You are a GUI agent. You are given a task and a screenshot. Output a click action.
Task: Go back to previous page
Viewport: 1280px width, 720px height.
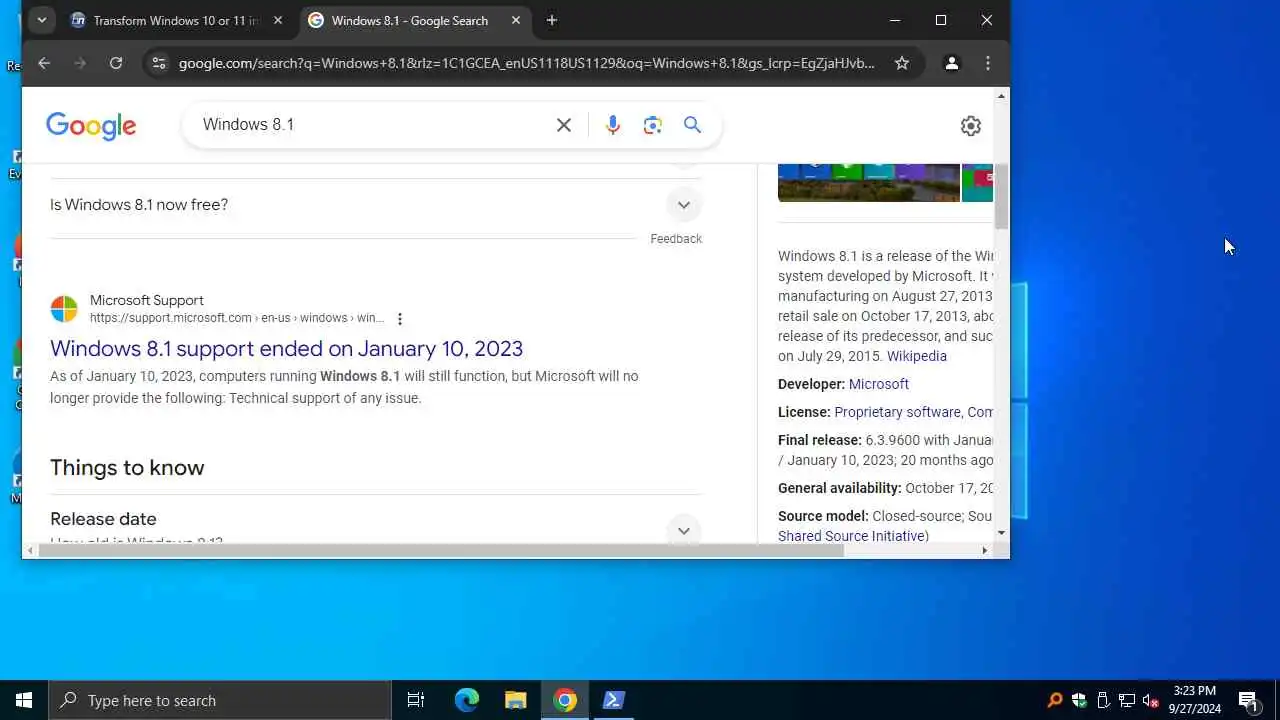tap(44, 63)
